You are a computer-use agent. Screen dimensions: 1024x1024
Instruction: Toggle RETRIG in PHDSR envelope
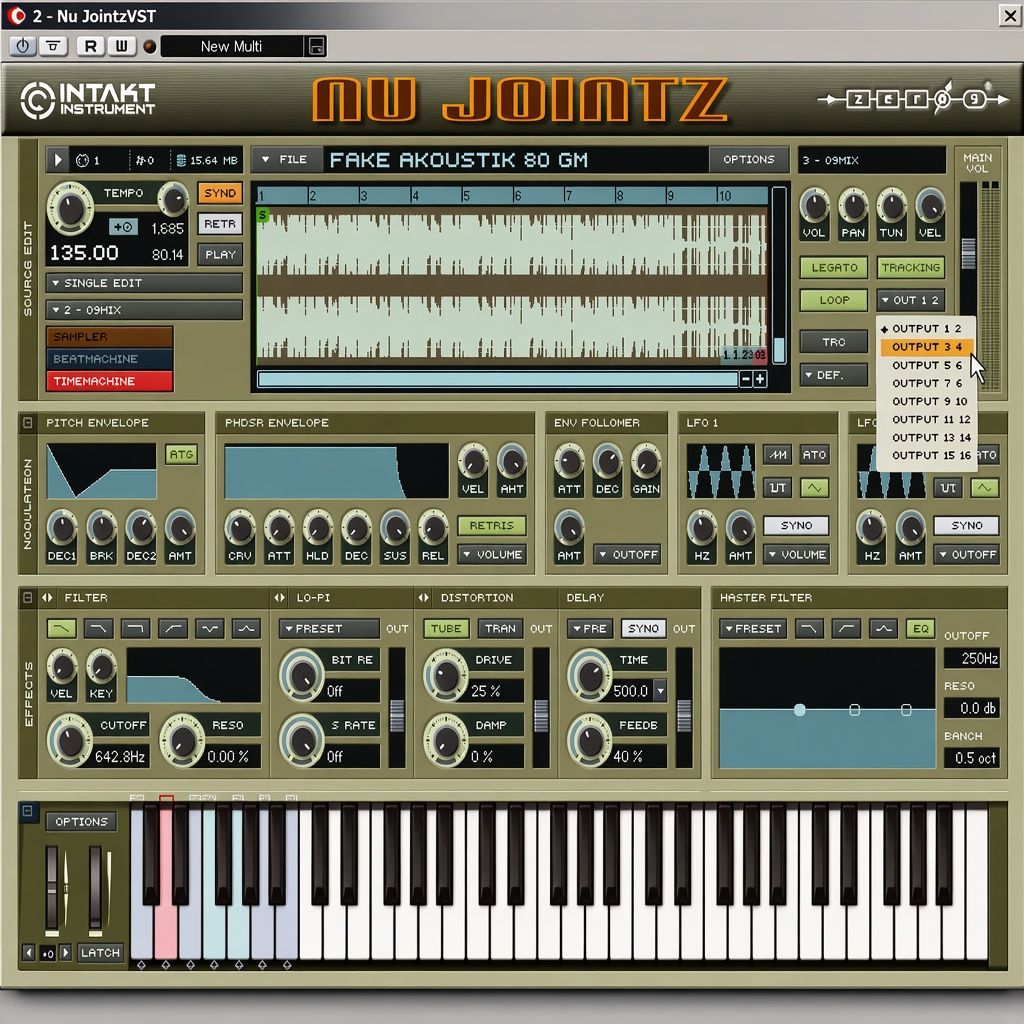click(x=491, y=526)
